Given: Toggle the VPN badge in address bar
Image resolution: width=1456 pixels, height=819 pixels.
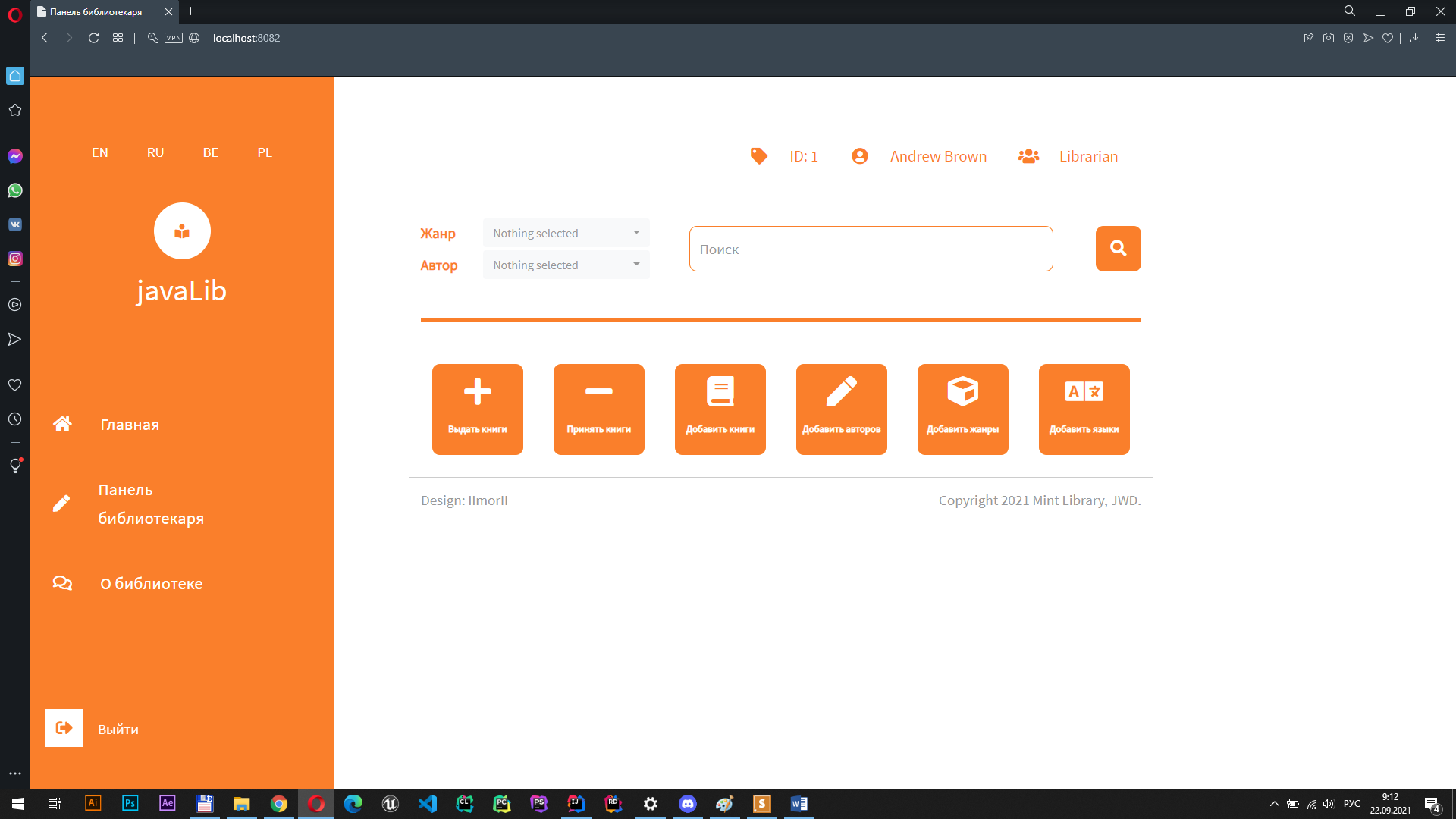Looking at the screenshot, I should (174, 38).
